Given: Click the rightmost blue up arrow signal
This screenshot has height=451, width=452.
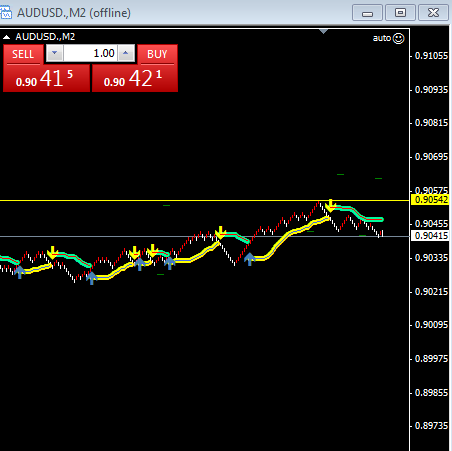Looking at the screenshot, I should (250, 259).
